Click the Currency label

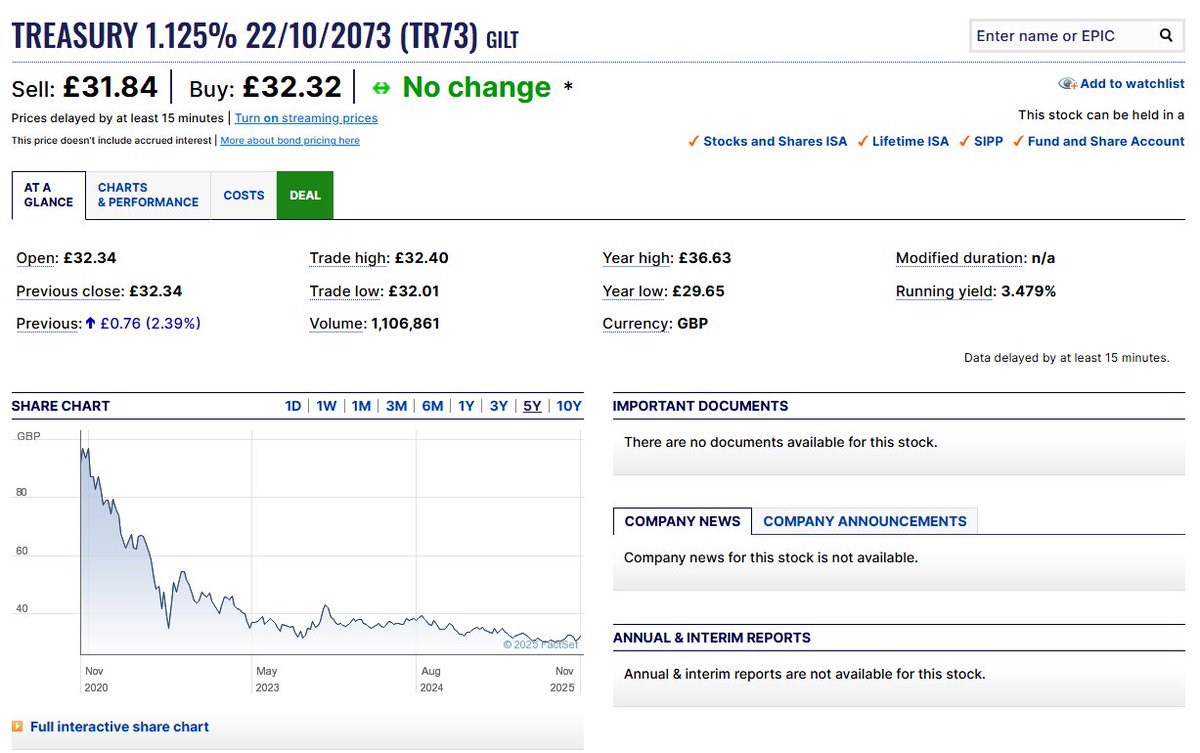(637, 324)
